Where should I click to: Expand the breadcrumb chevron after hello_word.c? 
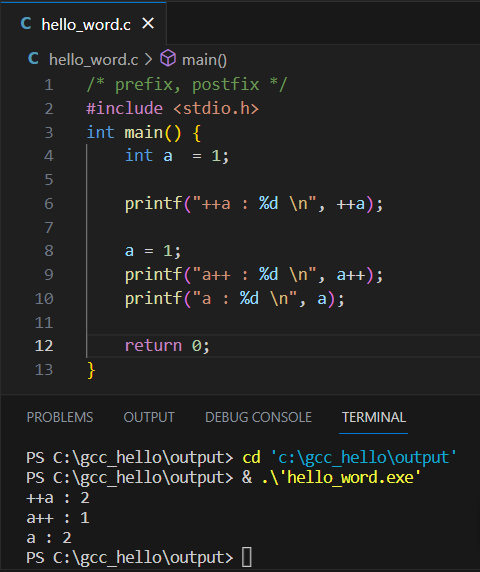(x=148, y=59)
